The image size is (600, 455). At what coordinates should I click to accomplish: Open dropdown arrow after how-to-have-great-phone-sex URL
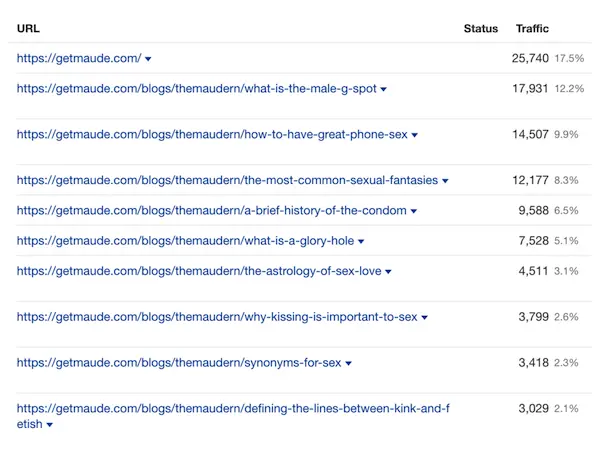point(414,136)
